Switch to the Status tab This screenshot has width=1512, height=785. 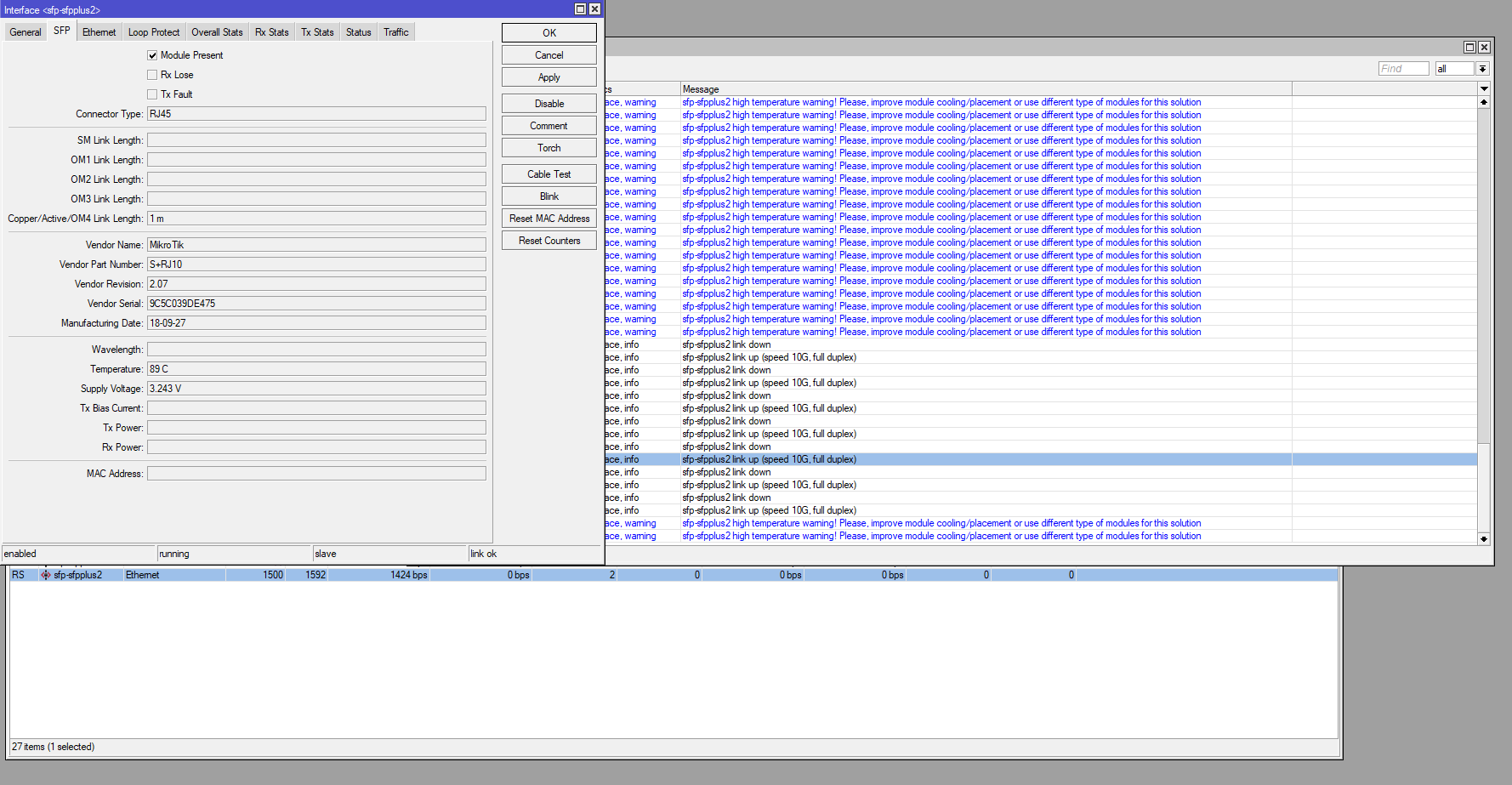(359, 32)
